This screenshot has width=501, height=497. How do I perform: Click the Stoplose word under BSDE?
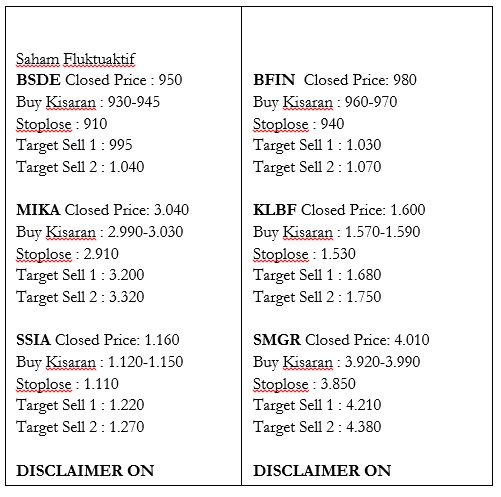point(44,124)
